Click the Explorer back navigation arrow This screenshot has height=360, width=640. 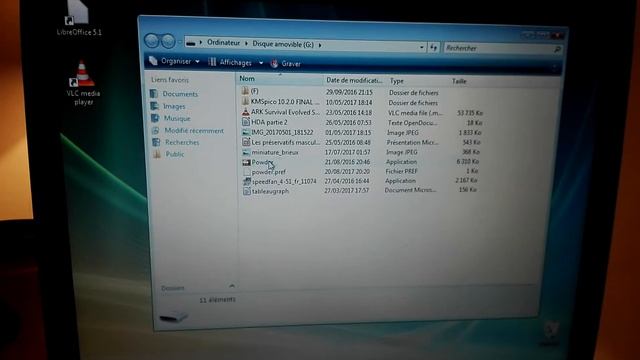click(152, 40)
